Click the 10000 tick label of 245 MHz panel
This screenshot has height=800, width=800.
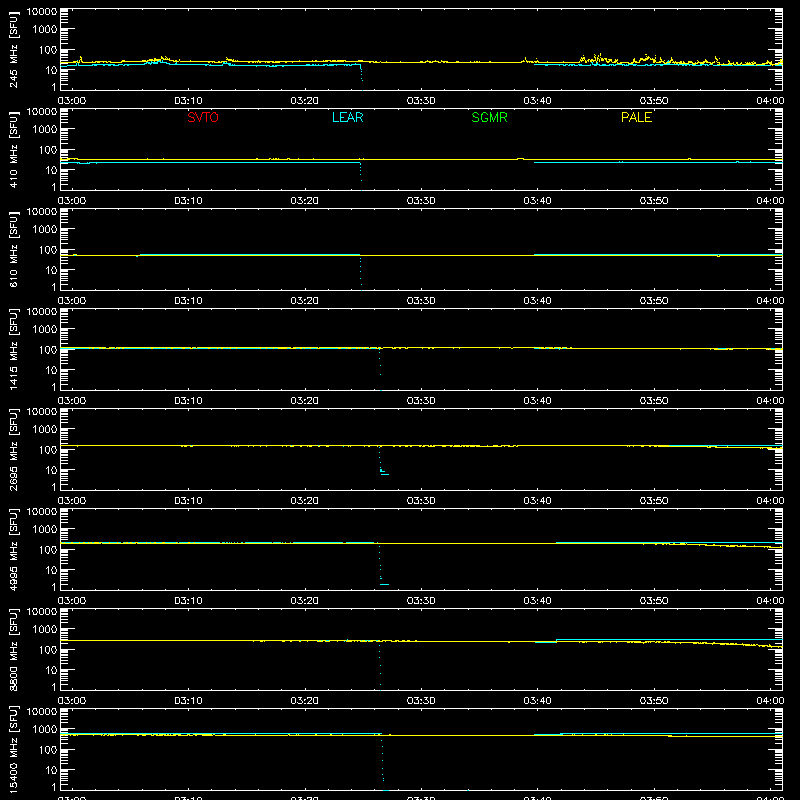tap(42, 12)
